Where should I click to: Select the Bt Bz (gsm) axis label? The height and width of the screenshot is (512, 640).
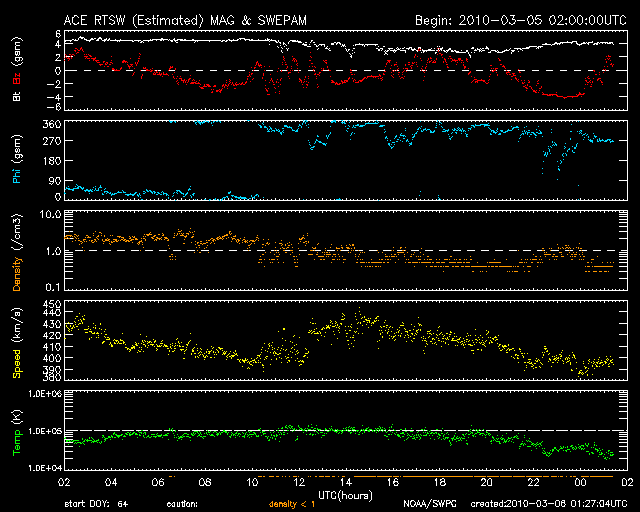16,72
